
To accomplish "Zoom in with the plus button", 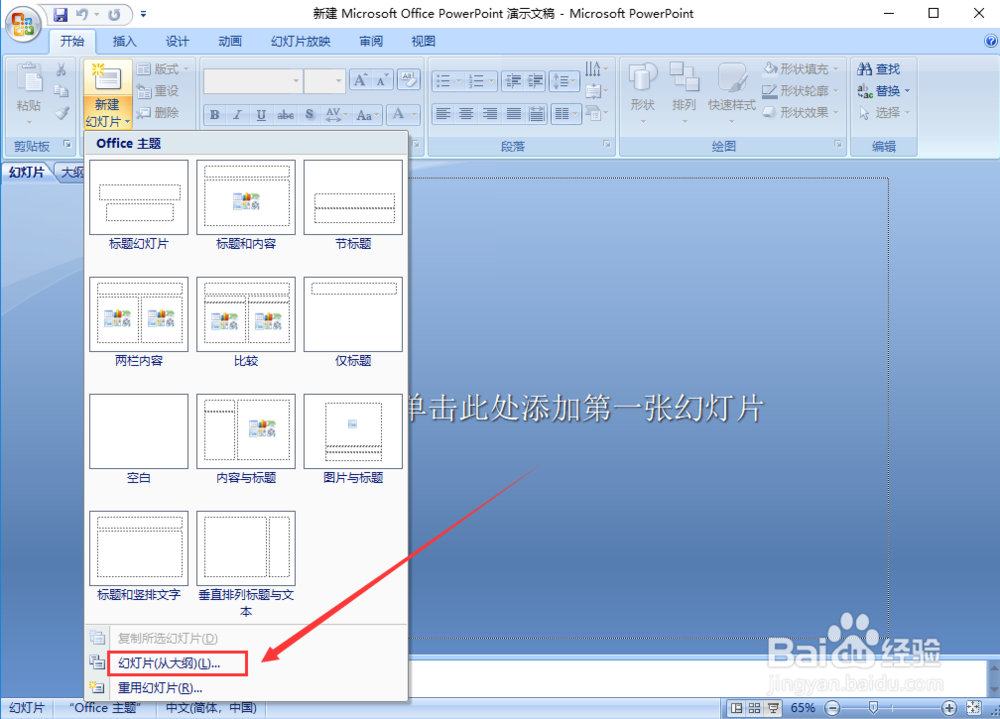I will point(950,708).
